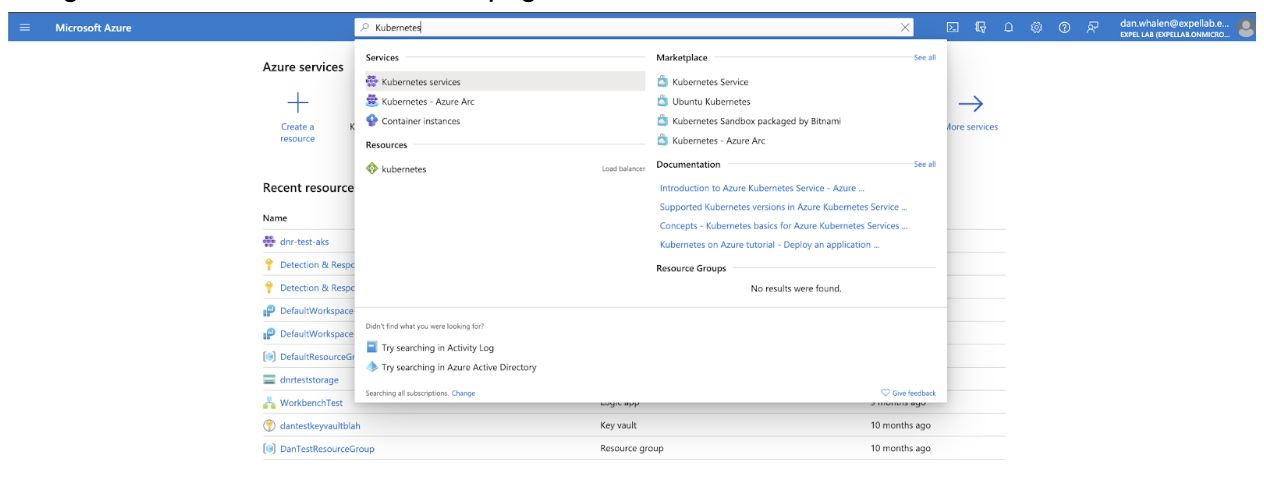The height and width of the screenshot is (486, 1264).
Task: Click Microsoft Azure home title
Action: [93, 28]
